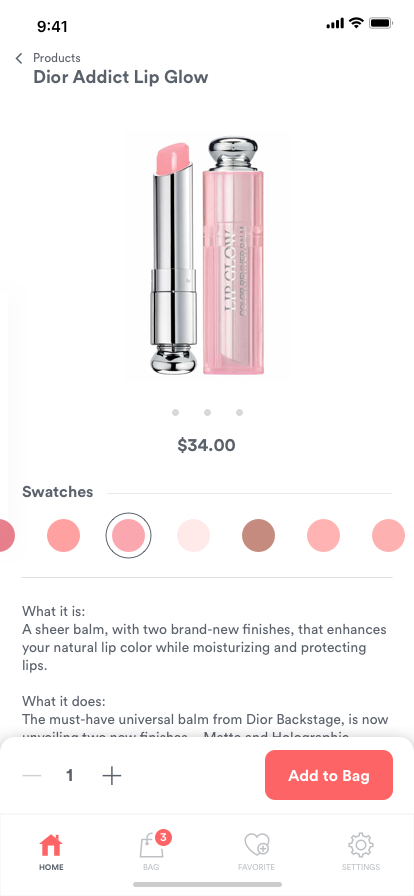Tap the Dior lip glow product image

(207, 255)
